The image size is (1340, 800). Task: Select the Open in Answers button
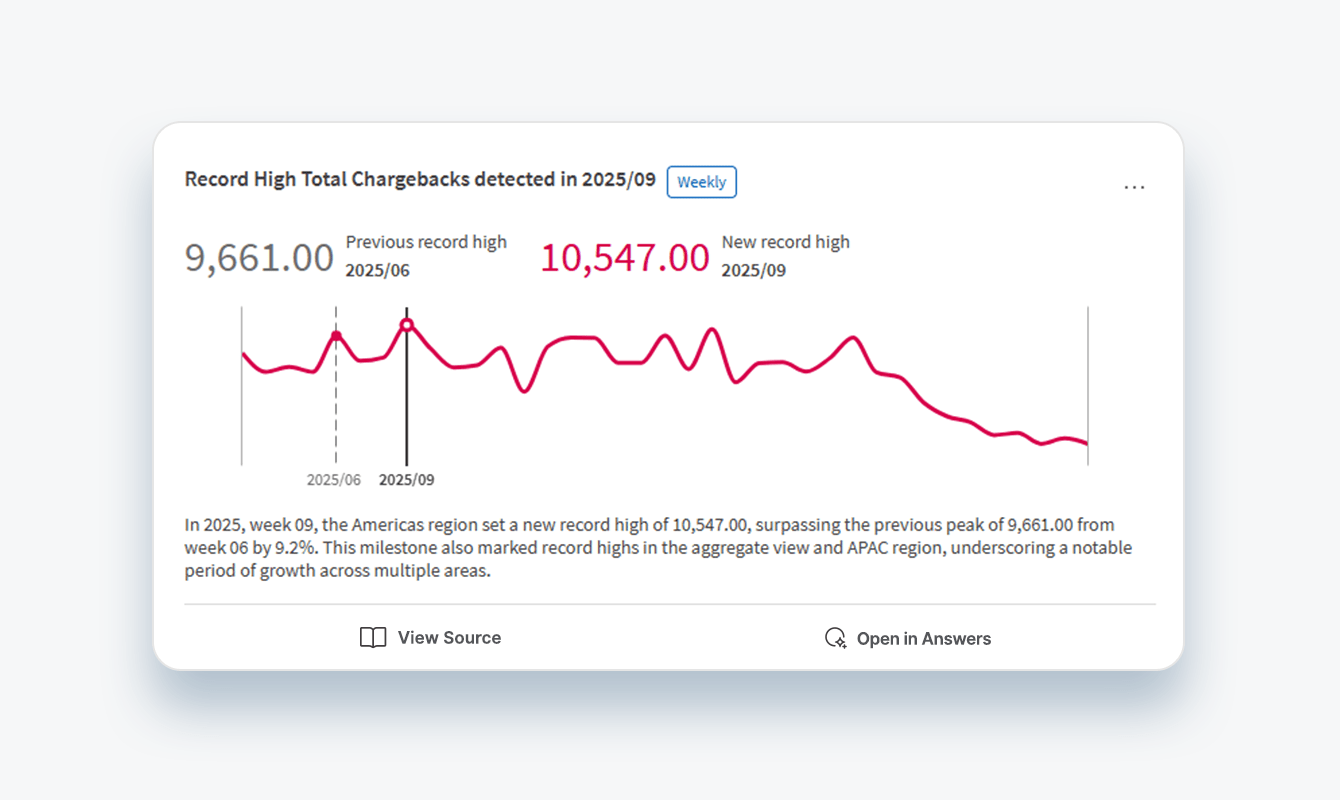[x=907, y=638]
